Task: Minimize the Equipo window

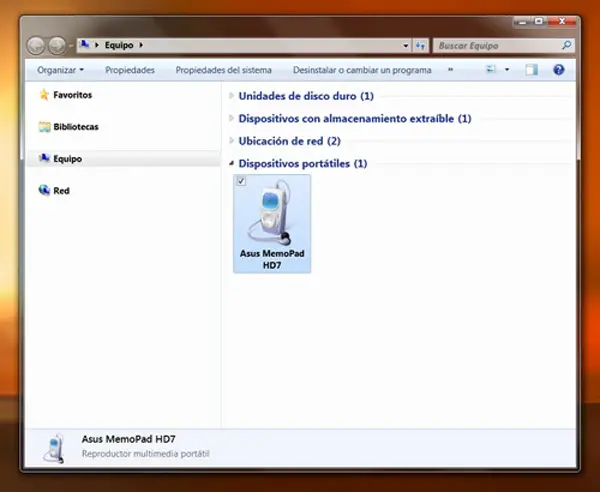Action: [523, 22]
